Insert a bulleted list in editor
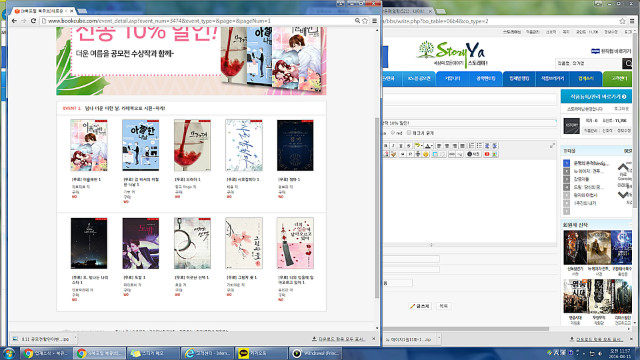 479,146
